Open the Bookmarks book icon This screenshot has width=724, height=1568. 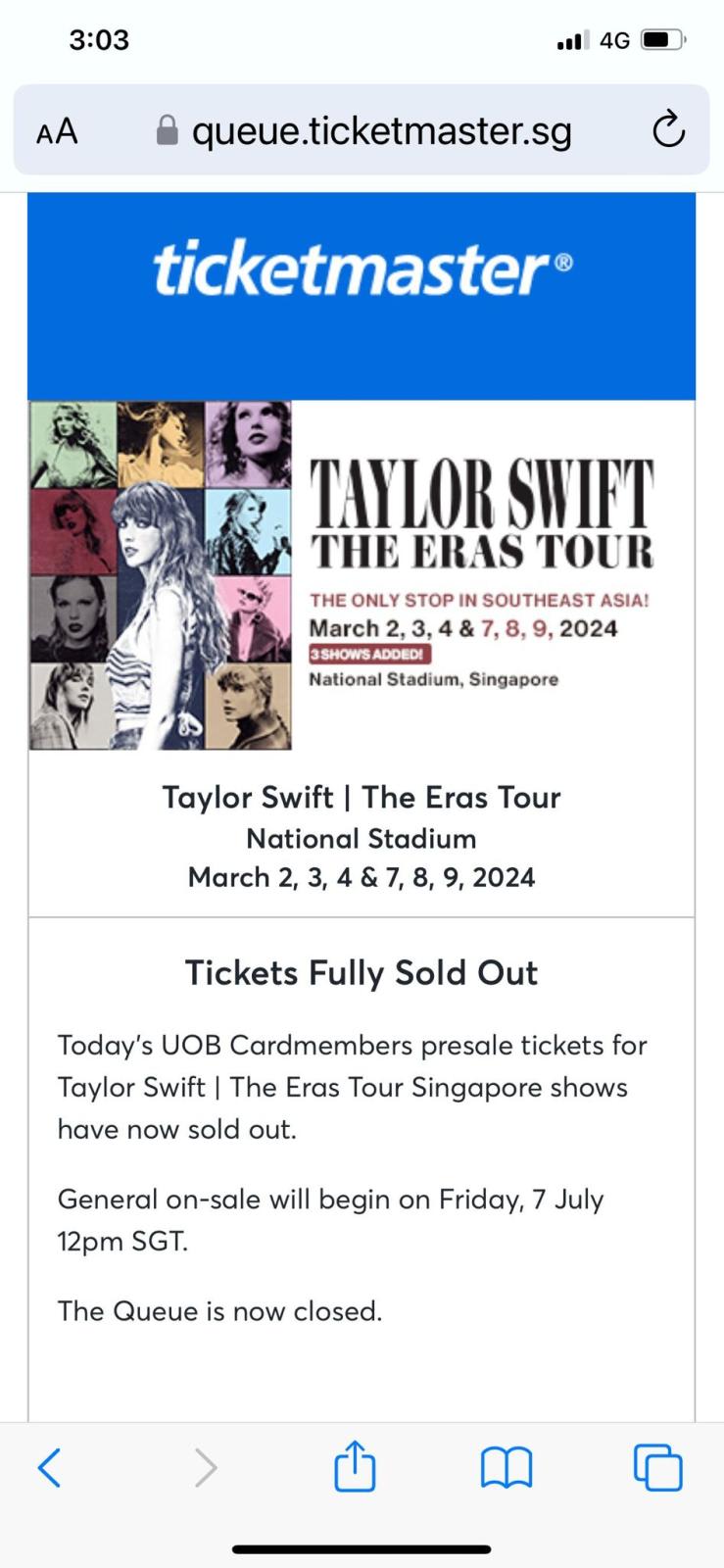click(507, 1467)
